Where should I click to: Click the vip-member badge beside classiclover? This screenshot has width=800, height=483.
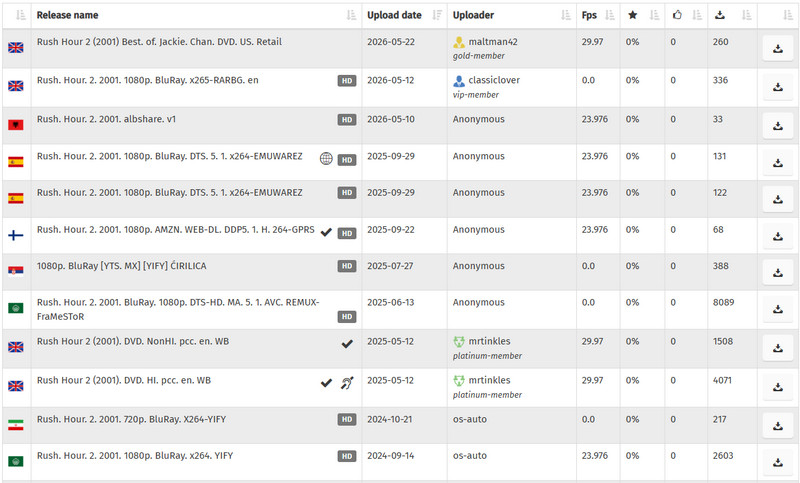pos(459,81)
